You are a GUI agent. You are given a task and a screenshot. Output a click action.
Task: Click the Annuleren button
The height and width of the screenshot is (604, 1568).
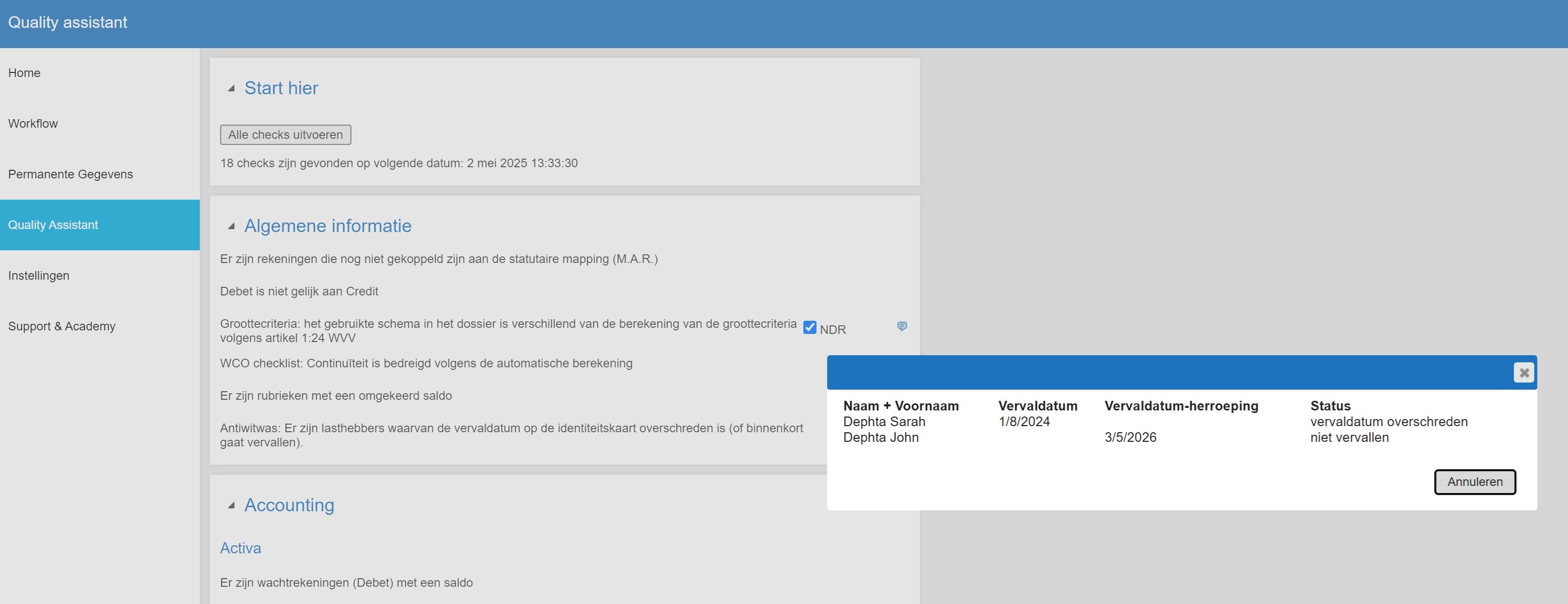point(1475,482)
